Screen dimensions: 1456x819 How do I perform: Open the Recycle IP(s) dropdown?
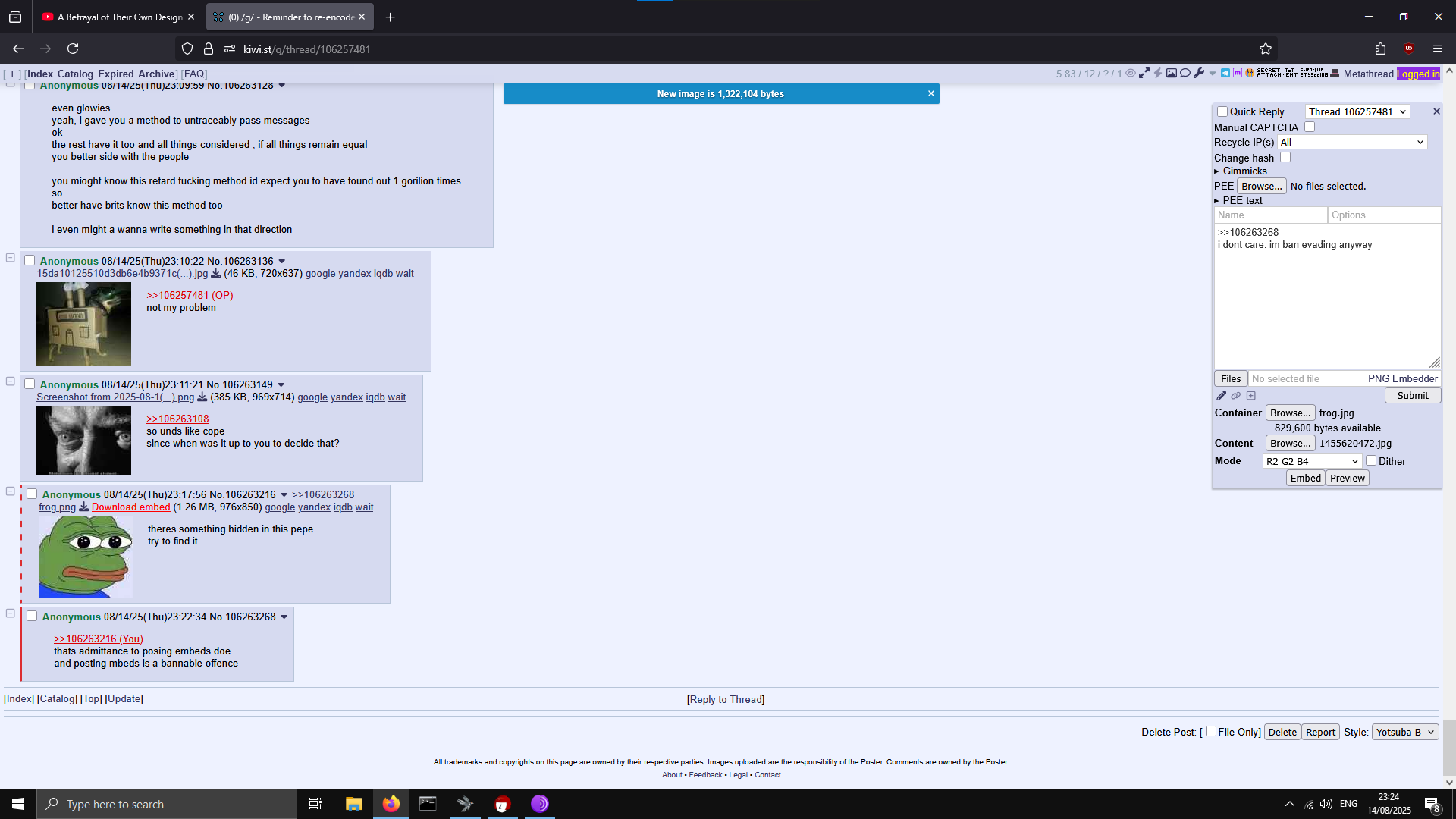click(x=1352, y=142)
